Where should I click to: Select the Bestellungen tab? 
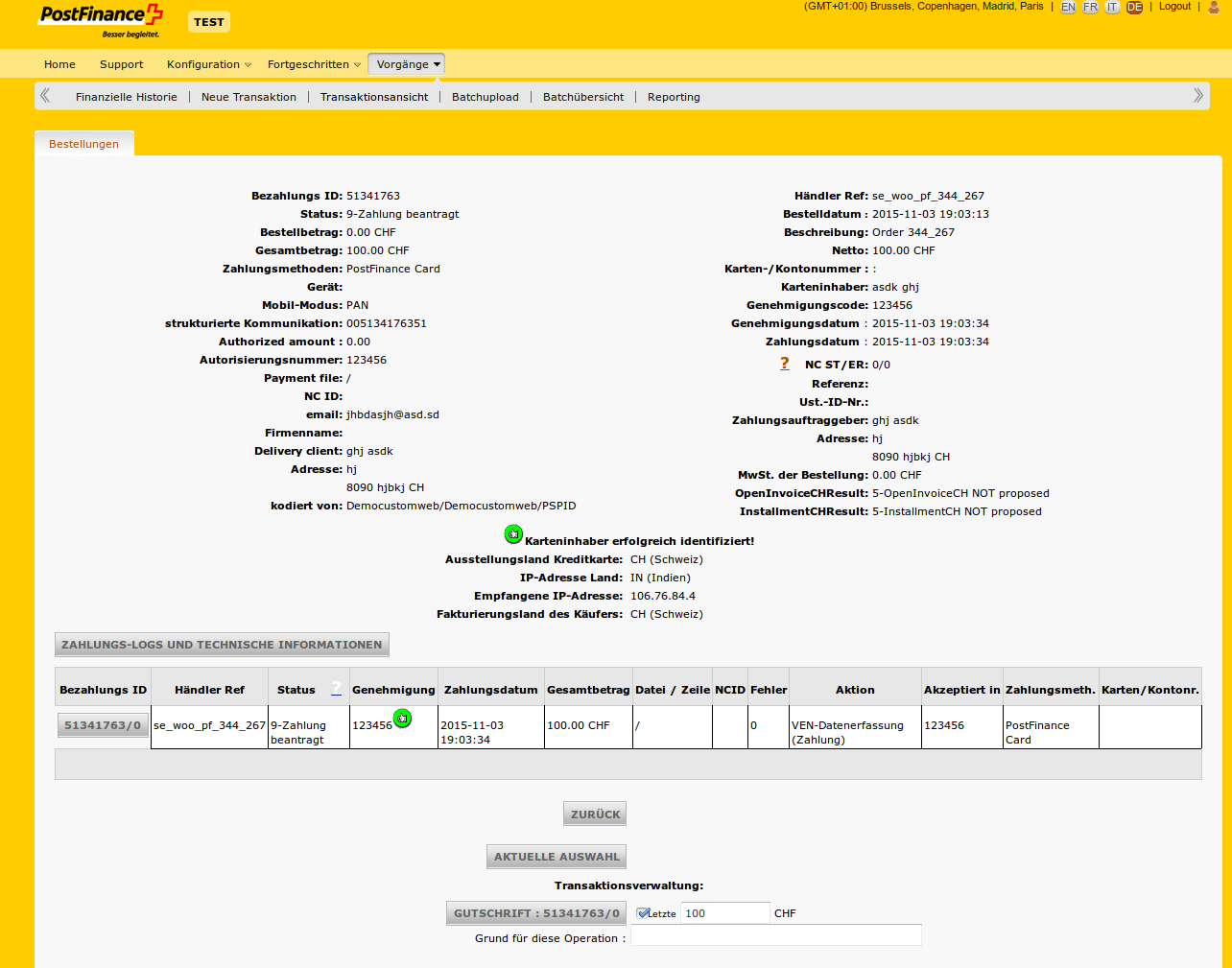pyautogui.click(x=84, y=144)
